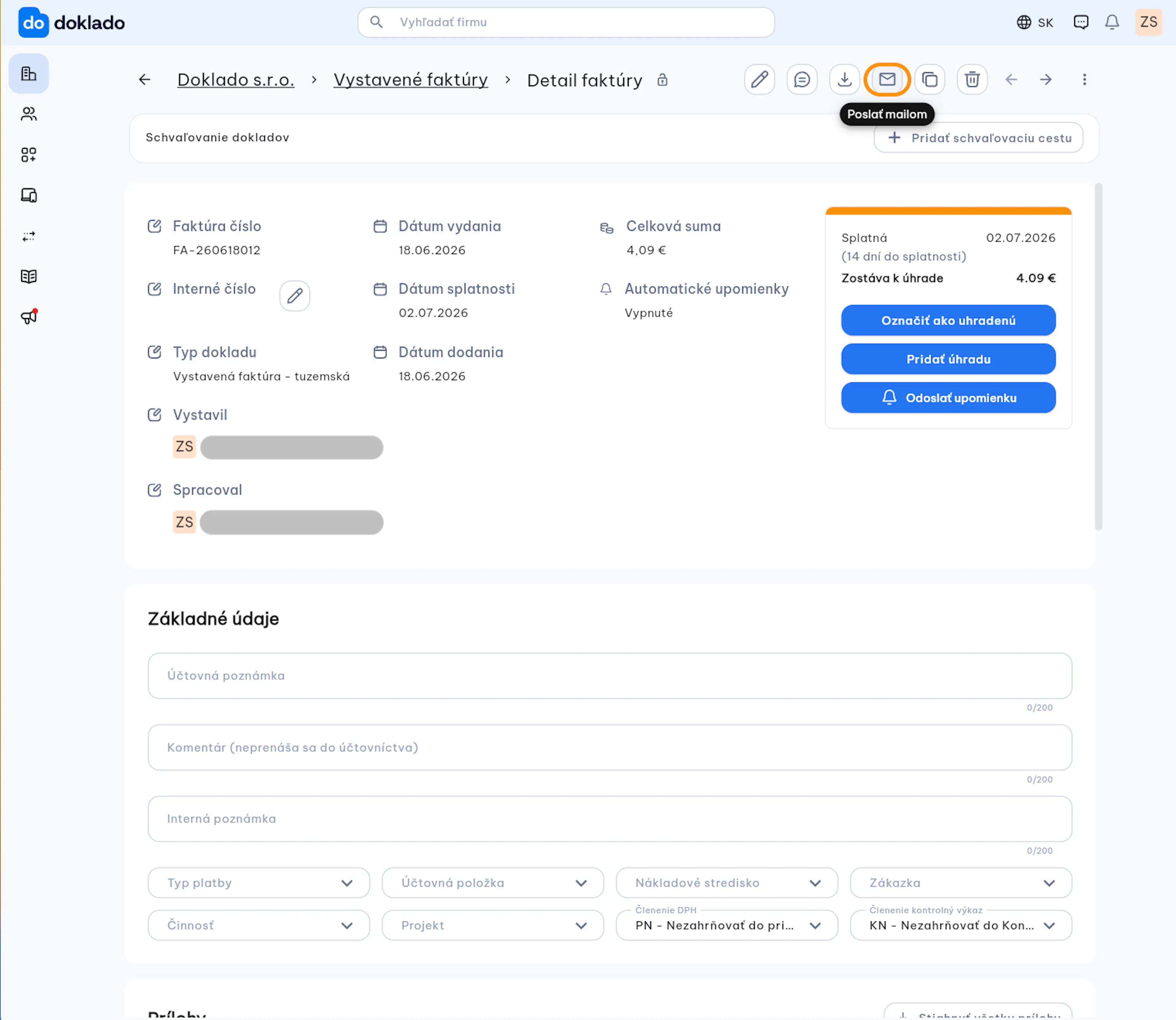This screenshot has width=1176, height=1020.
Task: Click the lock icon next to Detail faktúry
Action: click(x=662, y=80)
